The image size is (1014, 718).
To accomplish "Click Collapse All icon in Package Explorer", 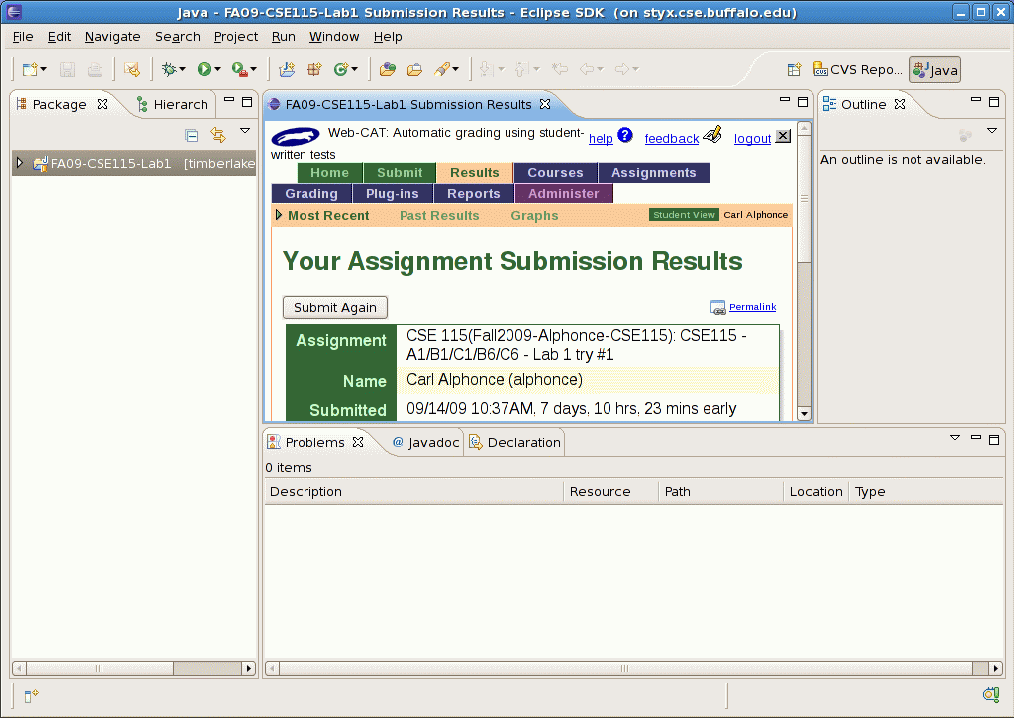I will (192, 135).
